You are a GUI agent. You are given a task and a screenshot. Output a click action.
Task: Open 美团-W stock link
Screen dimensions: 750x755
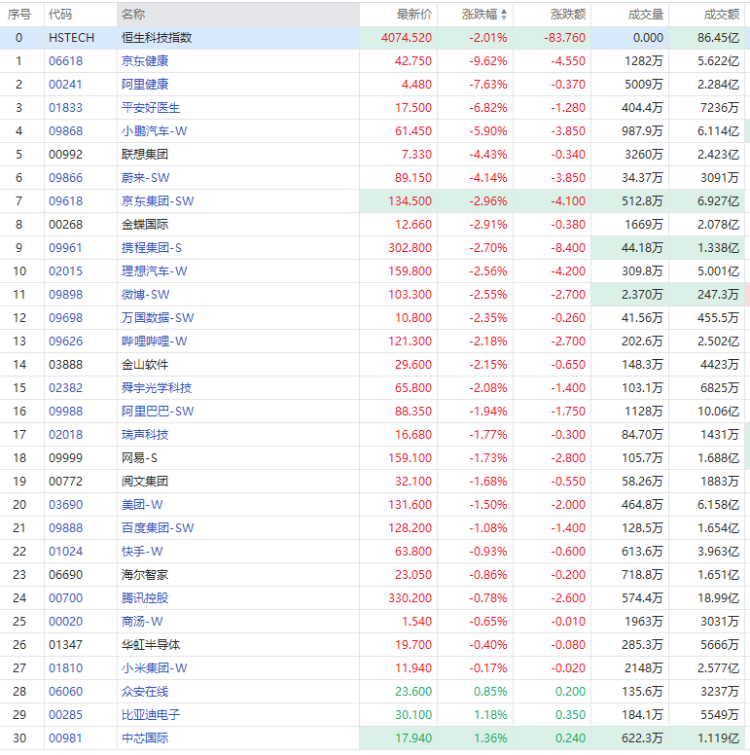tap(142, 505)
